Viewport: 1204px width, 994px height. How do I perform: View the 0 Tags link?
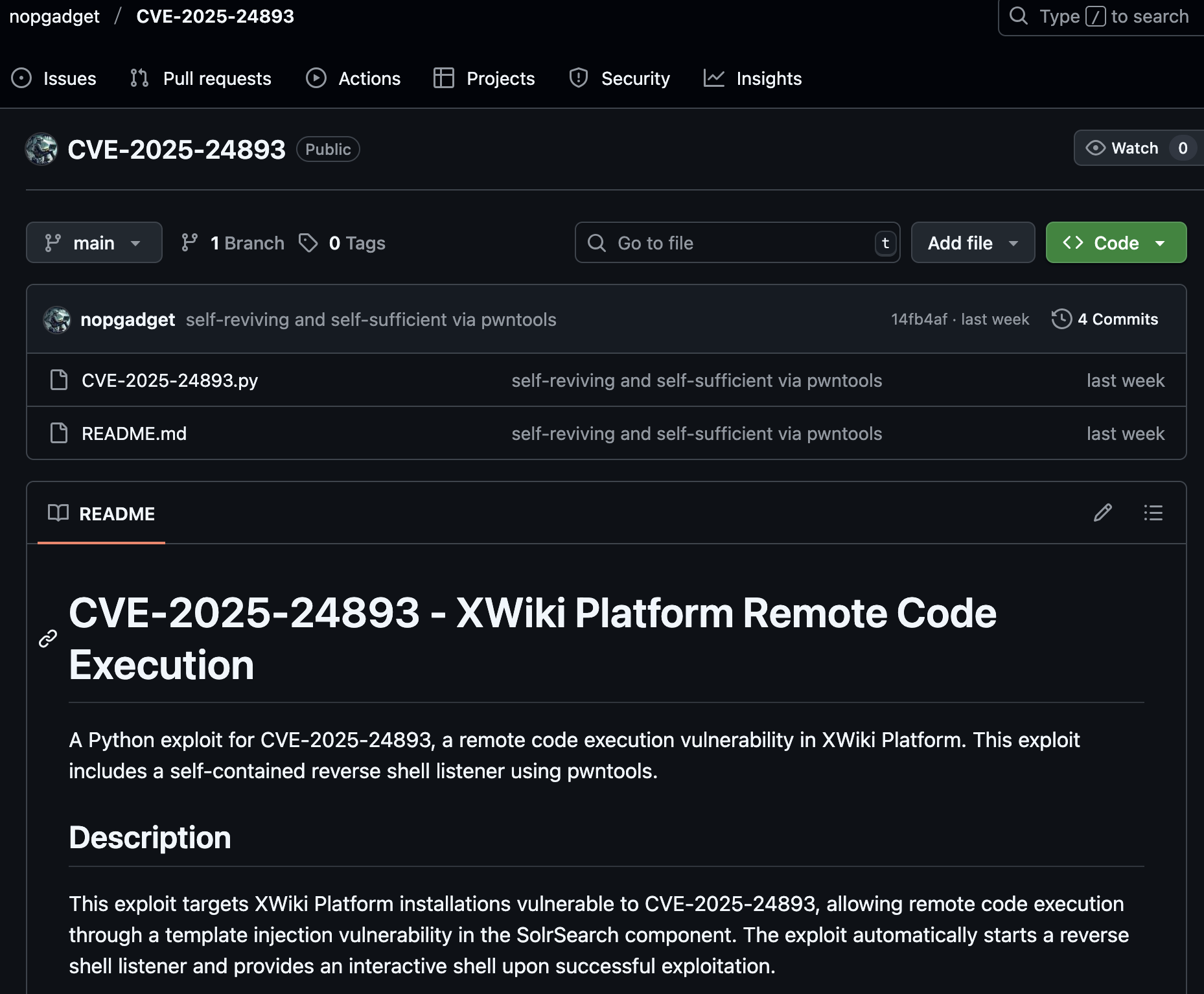pos(342,243)
